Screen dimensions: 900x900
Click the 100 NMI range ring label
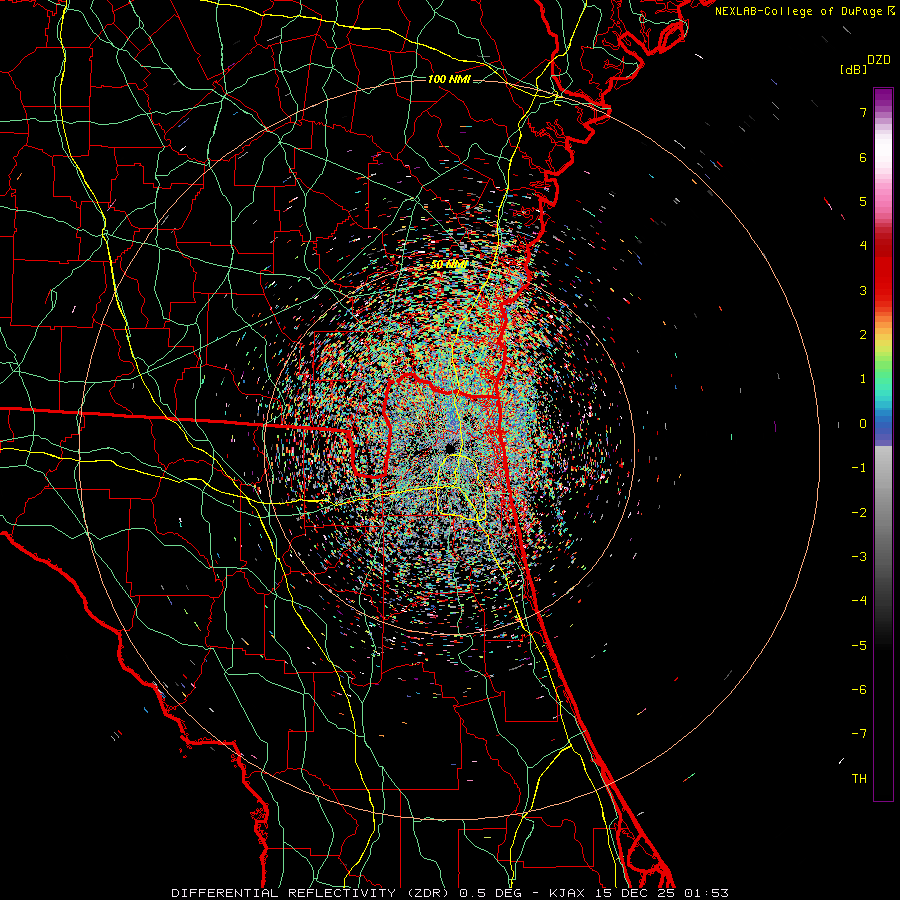pos(449,79)
